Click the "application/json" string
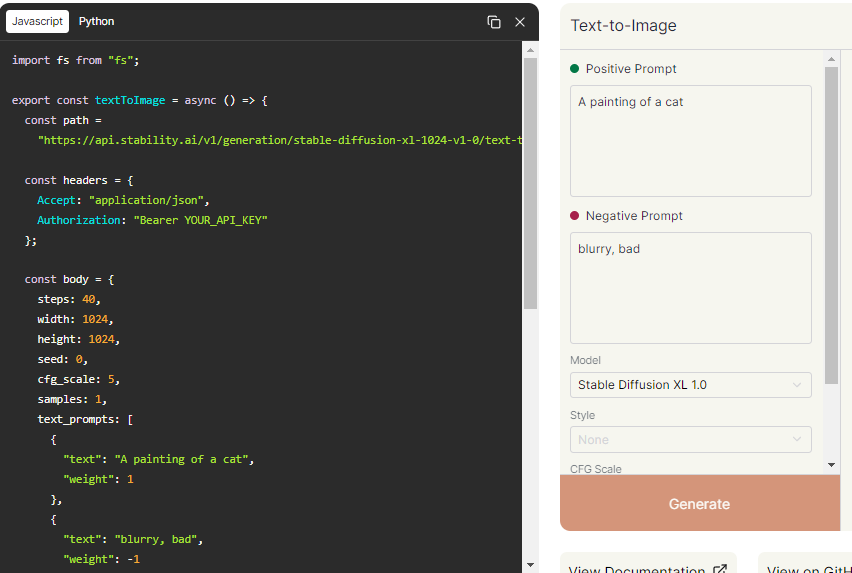The height and width of the screenshot is (573, 852). [146, 200]
